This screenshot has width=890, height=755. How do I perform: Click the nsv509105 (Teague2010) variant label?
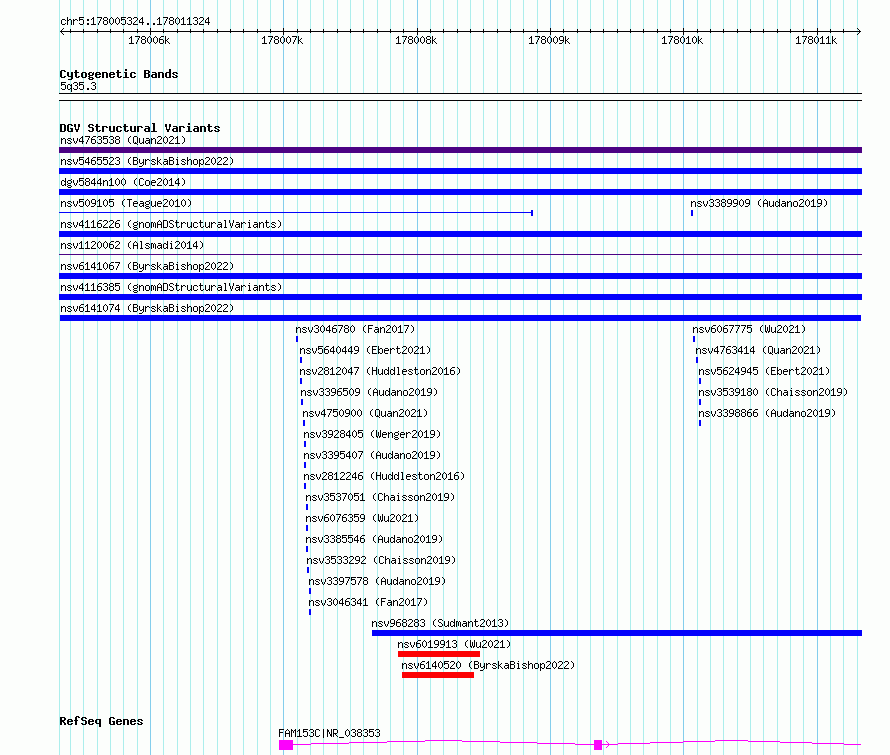(x=126, y=203)
